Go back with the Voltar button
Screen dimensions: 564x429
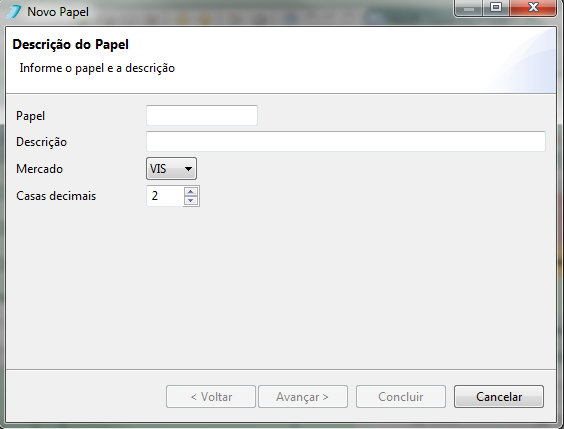[x=211, y=397]
